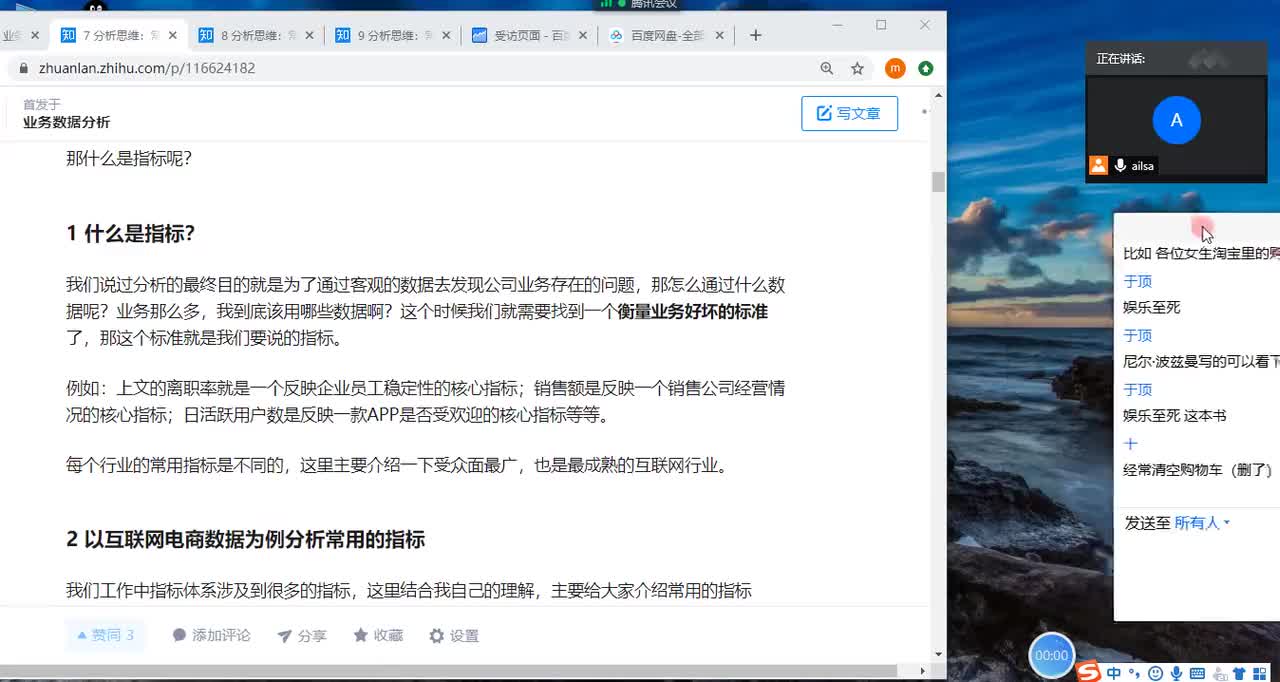Click the scrollbar down arrow
The height and width of the screenshot is (682, 1280).
click(x=938, y=654)
